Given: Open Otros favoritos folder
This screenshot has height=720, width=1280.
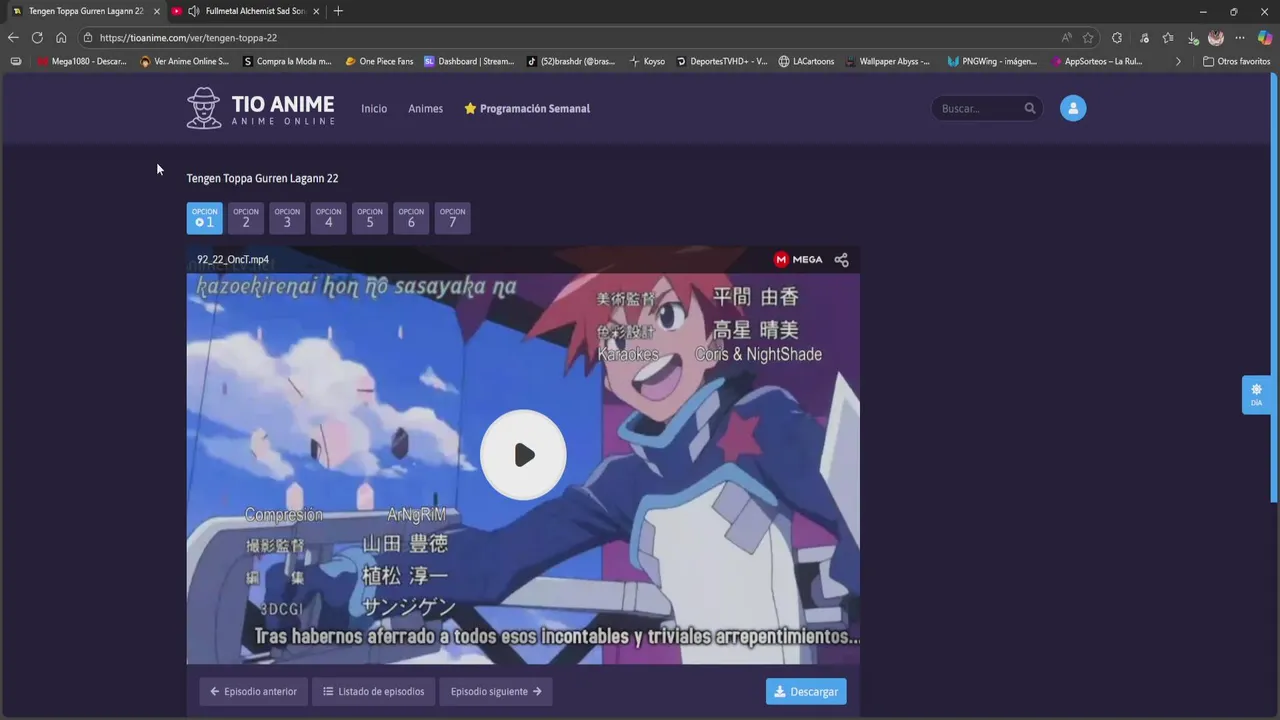Looking at the screenshot, I should point(1236,61).
